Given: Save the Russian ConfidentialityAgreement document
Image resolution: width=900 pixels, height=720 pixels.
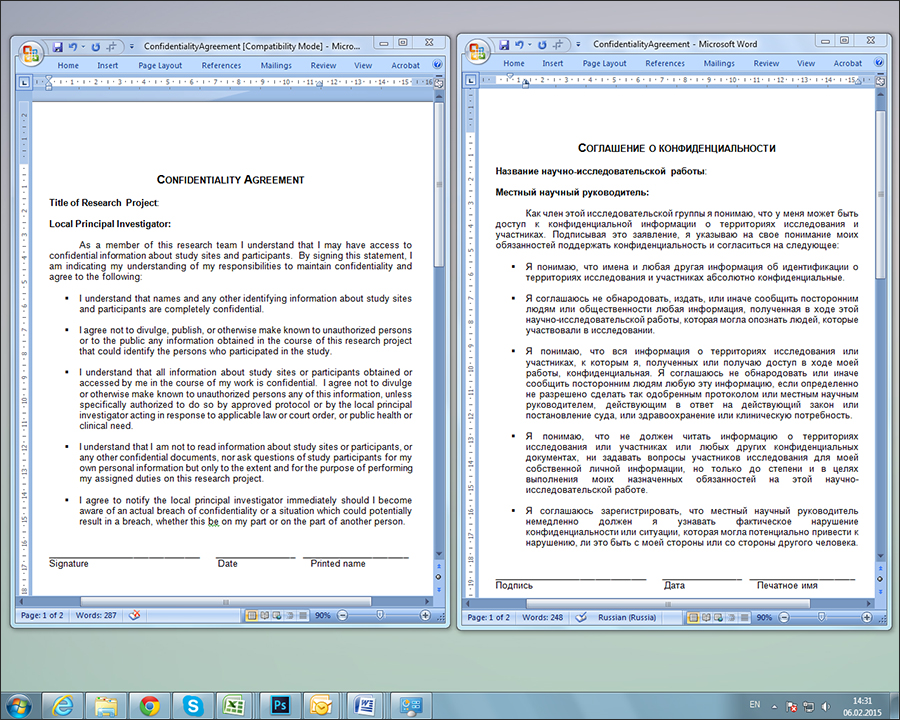Looking at the screenshot, I should pyautogui.click(x=504, y=45).
